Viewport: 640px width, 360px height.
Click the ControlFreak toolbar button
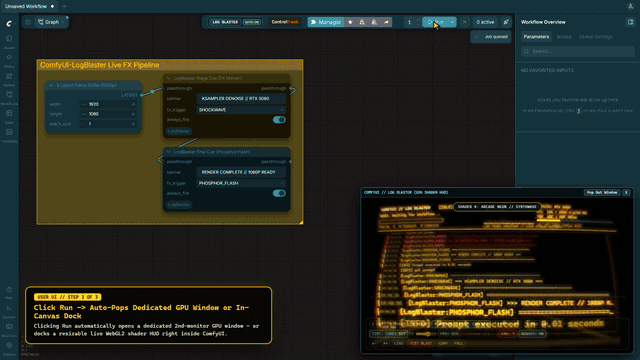tap(285, 22)
